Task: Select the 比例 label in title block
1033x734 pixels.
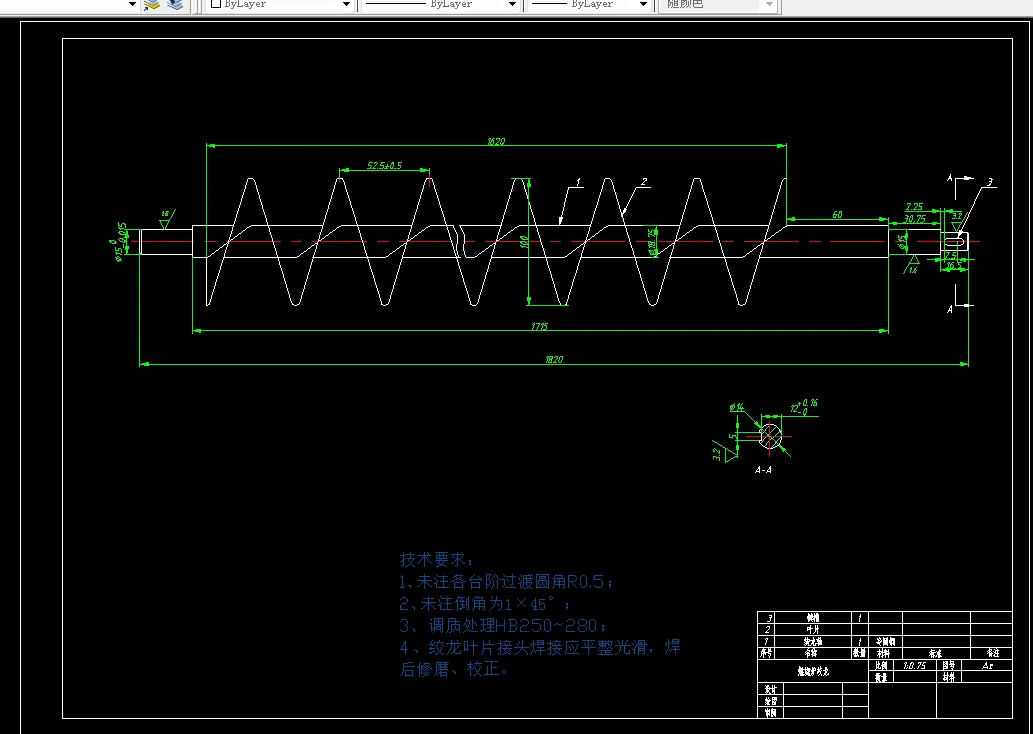Action: pos(882,665)
